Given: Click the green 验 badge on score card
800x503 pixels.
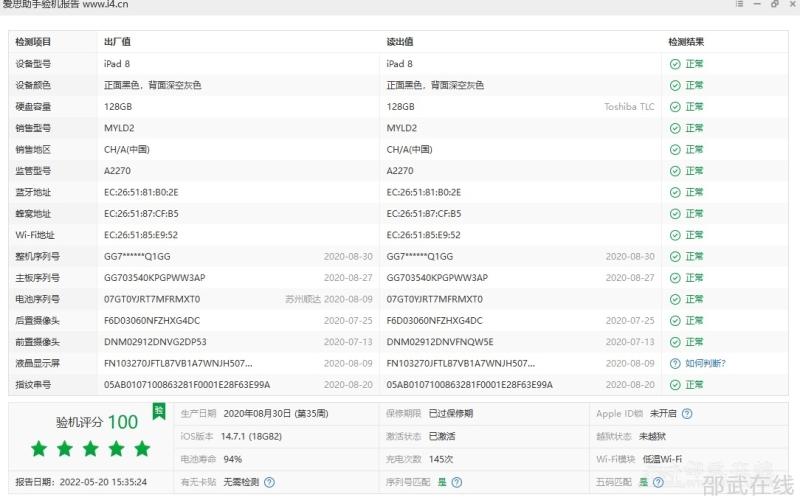Looking at the screenshot, I should [158, 410].
